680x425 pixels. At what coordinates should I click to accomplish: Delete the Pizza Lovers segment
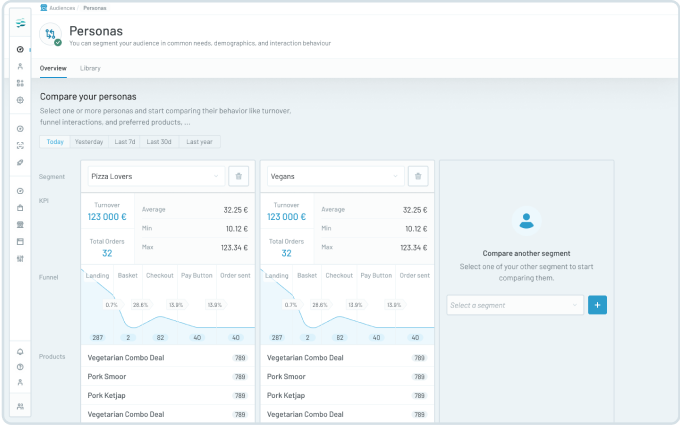(x=238, y=176)
